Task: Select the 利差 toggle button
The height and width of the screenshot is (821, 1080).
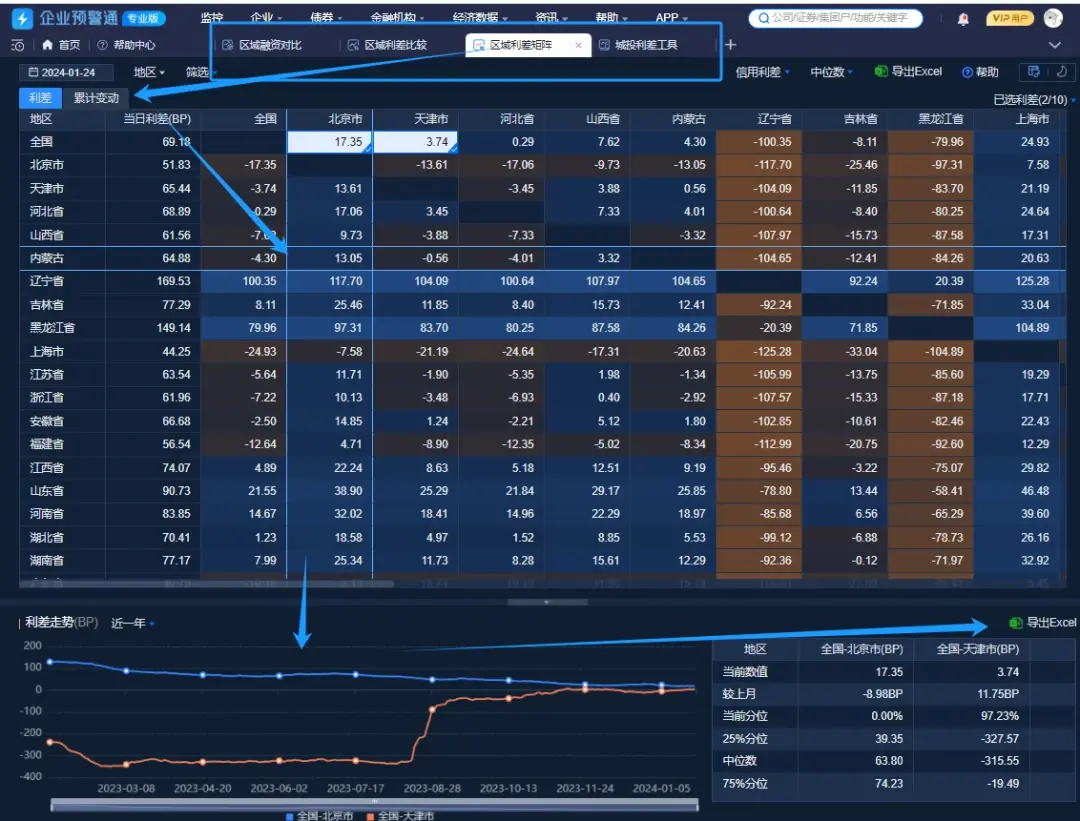Action: (41, 98)
